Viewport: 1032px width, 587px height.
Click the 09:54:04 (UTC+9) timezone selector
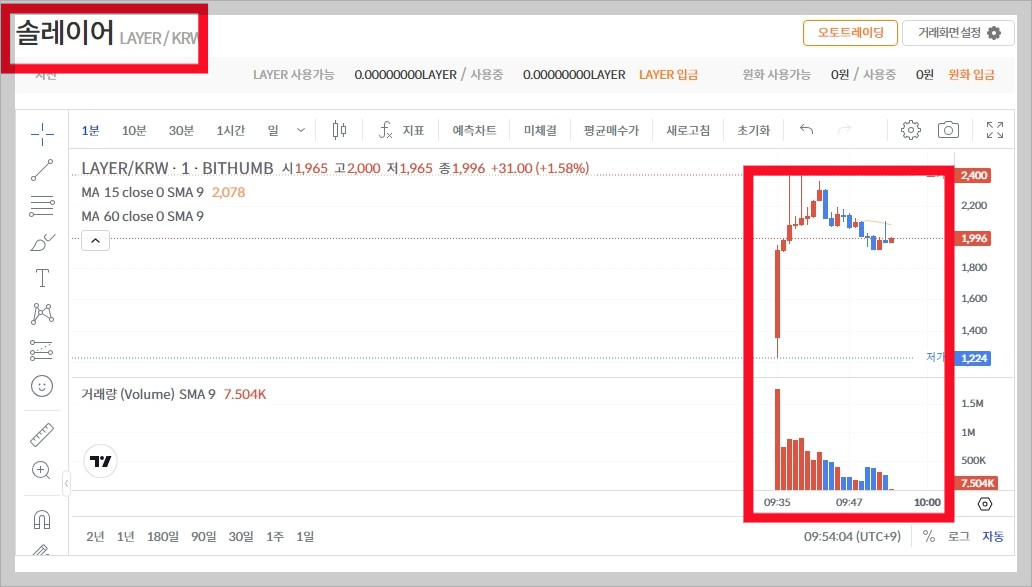point(852,536)
